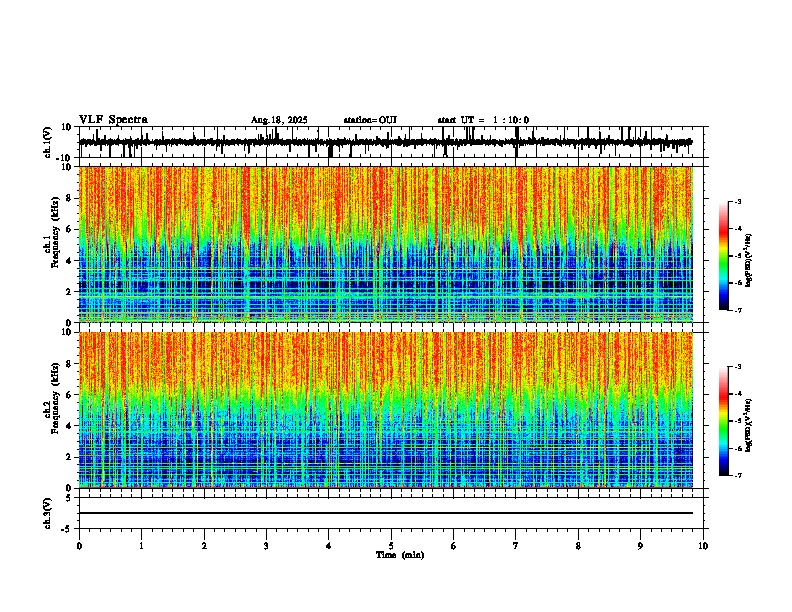This screenshot has height=612, width=792.
Task: Click time axis tick label "8"
Action: pos(578,546)
